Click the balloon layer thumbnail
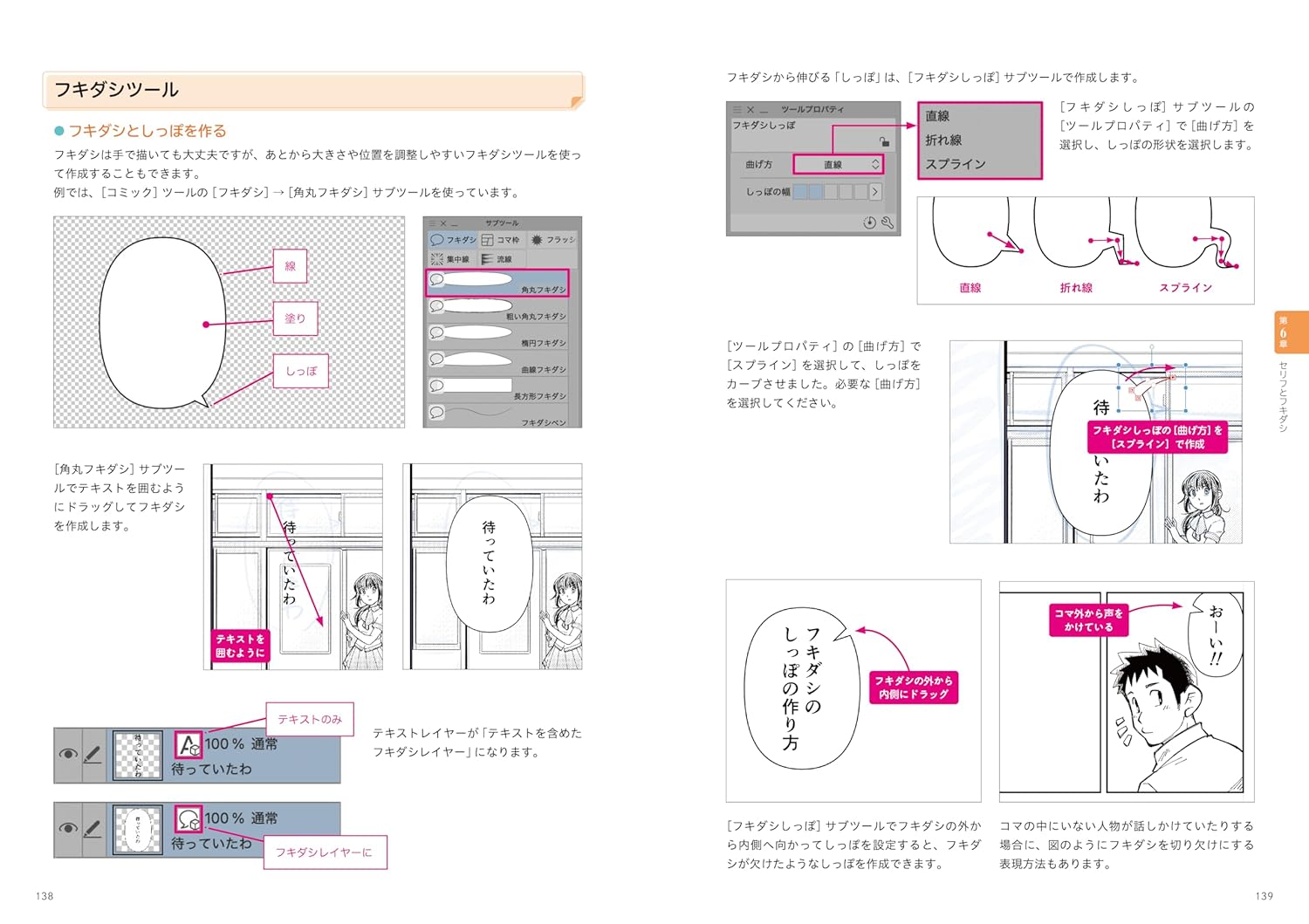This screenshot has width=1309, height=924. click(138, 830)
